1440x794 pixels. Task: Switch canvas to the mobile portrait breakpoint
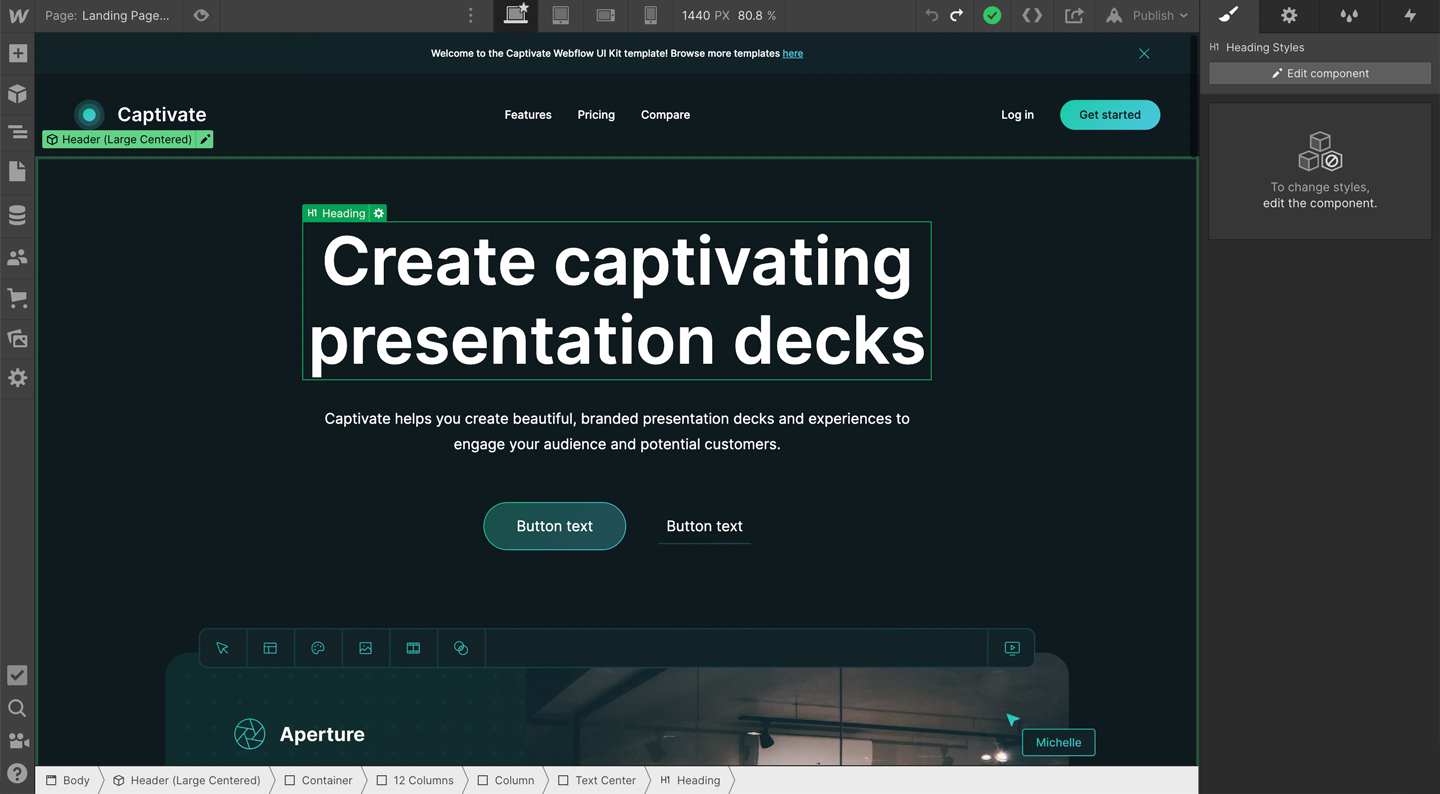tap(651, 16)
